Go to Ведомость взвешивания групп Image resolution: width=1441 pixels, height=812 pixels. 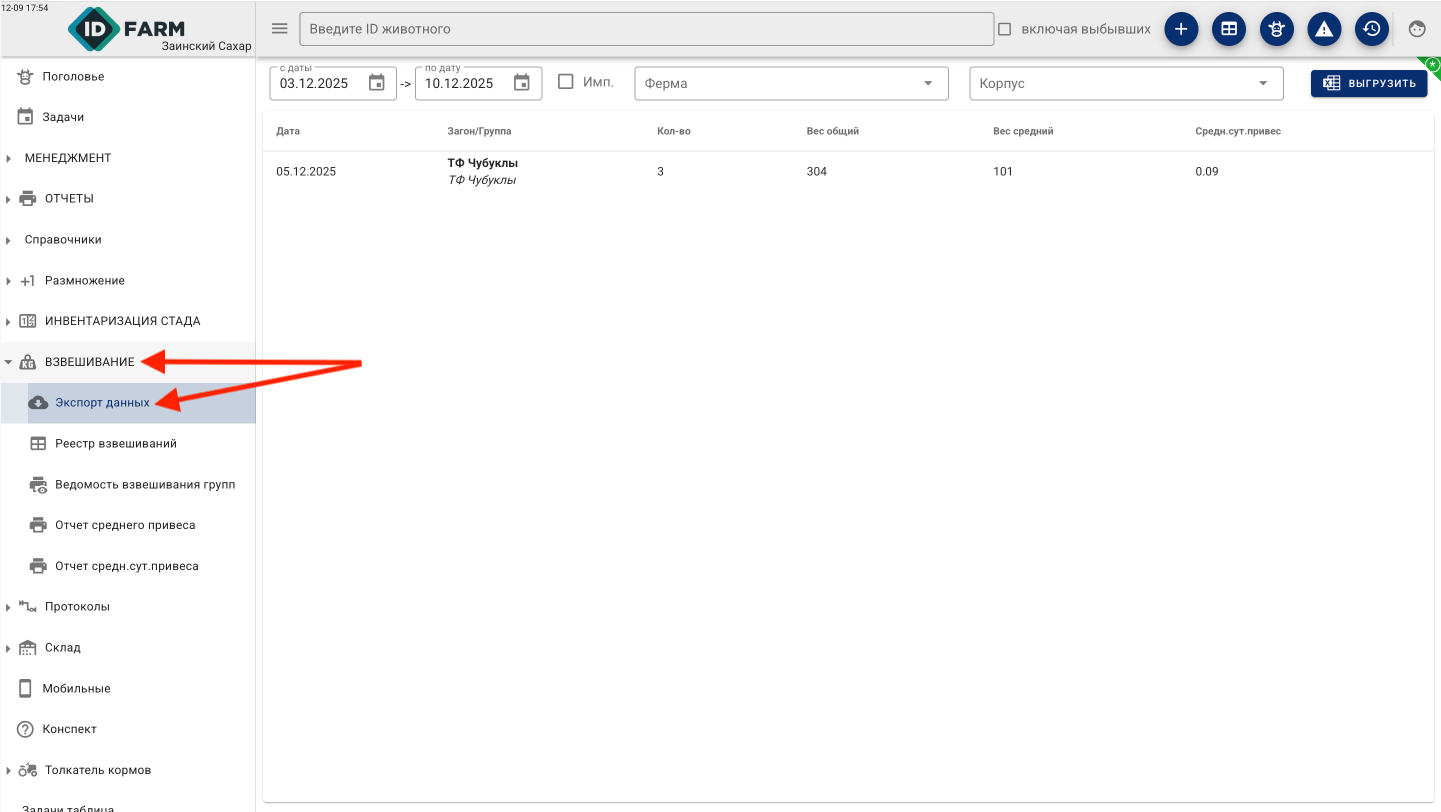point(128,485)
